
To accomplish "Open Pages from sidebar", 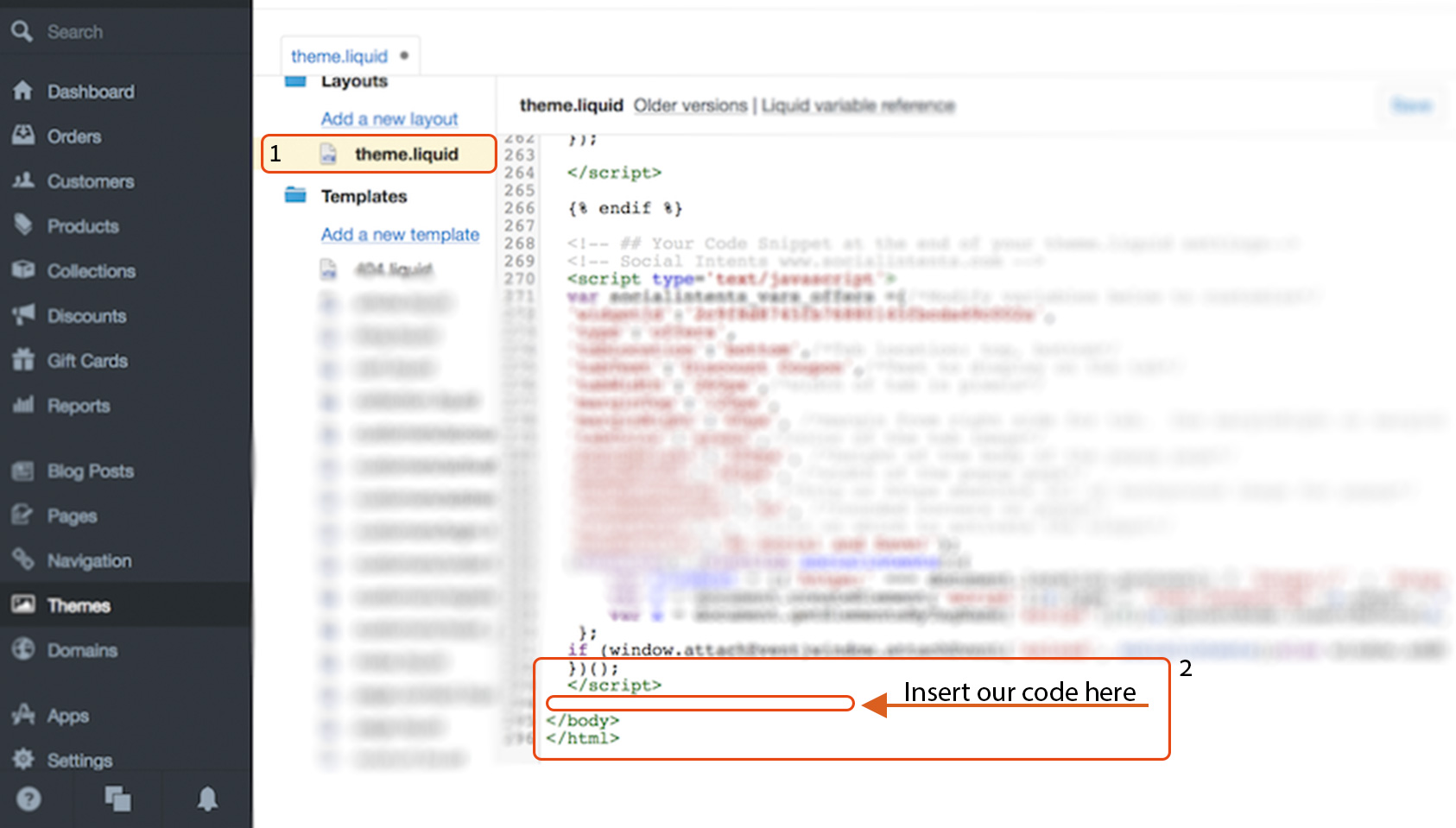I will (x=73, y=516).
